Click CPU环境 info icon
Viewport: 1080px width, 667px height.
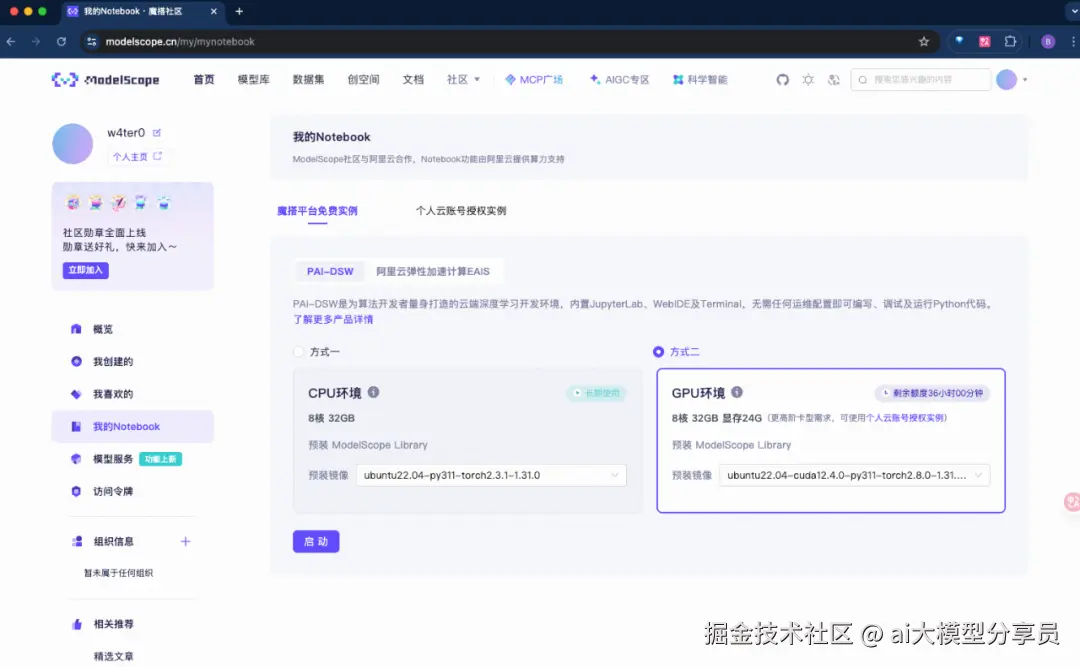(373, 392)
